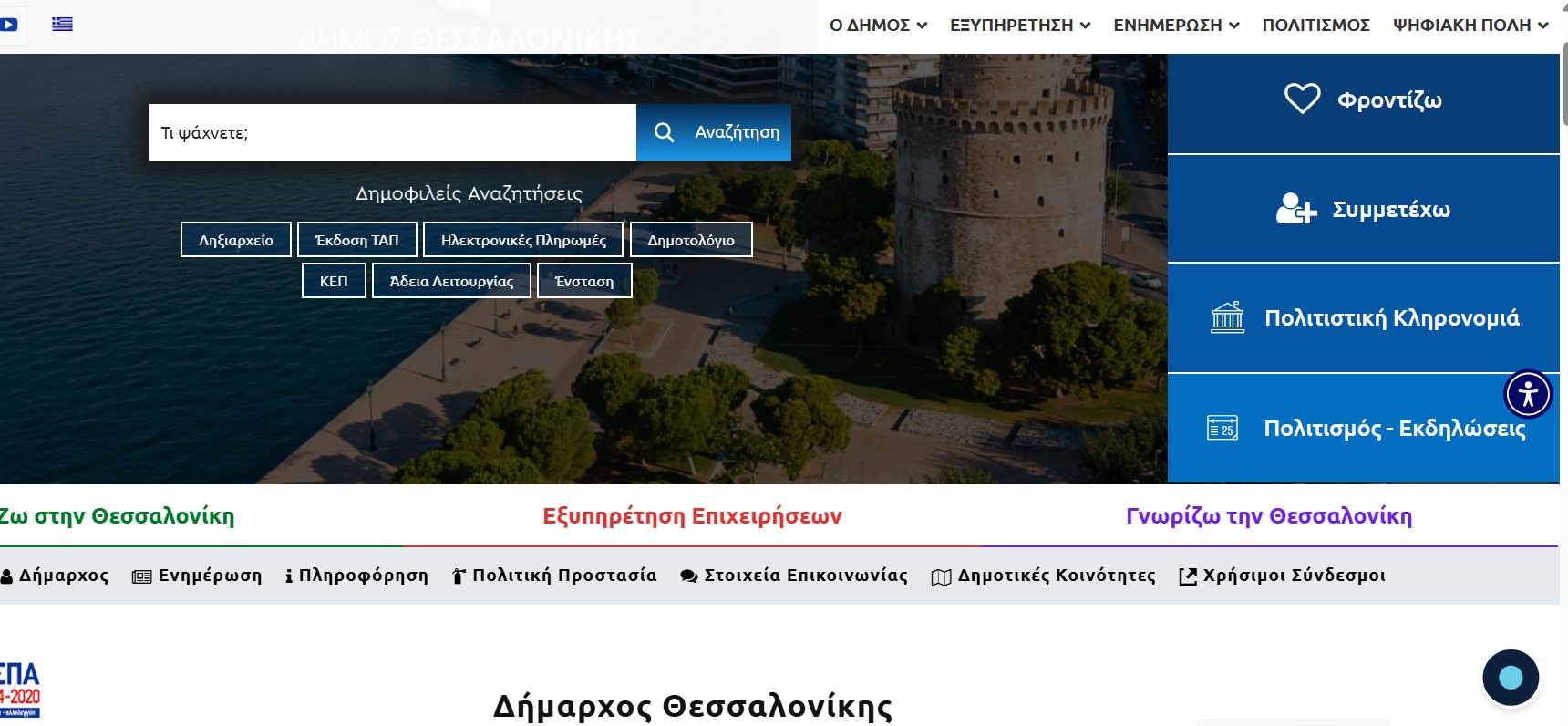Click the ΕΣΠΑ 2014-2020 logo

click(19, 690)
